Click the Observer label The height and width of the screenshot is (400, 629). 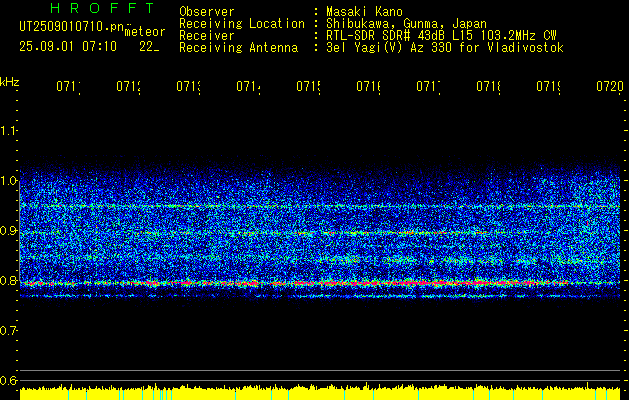pos(207,11)
